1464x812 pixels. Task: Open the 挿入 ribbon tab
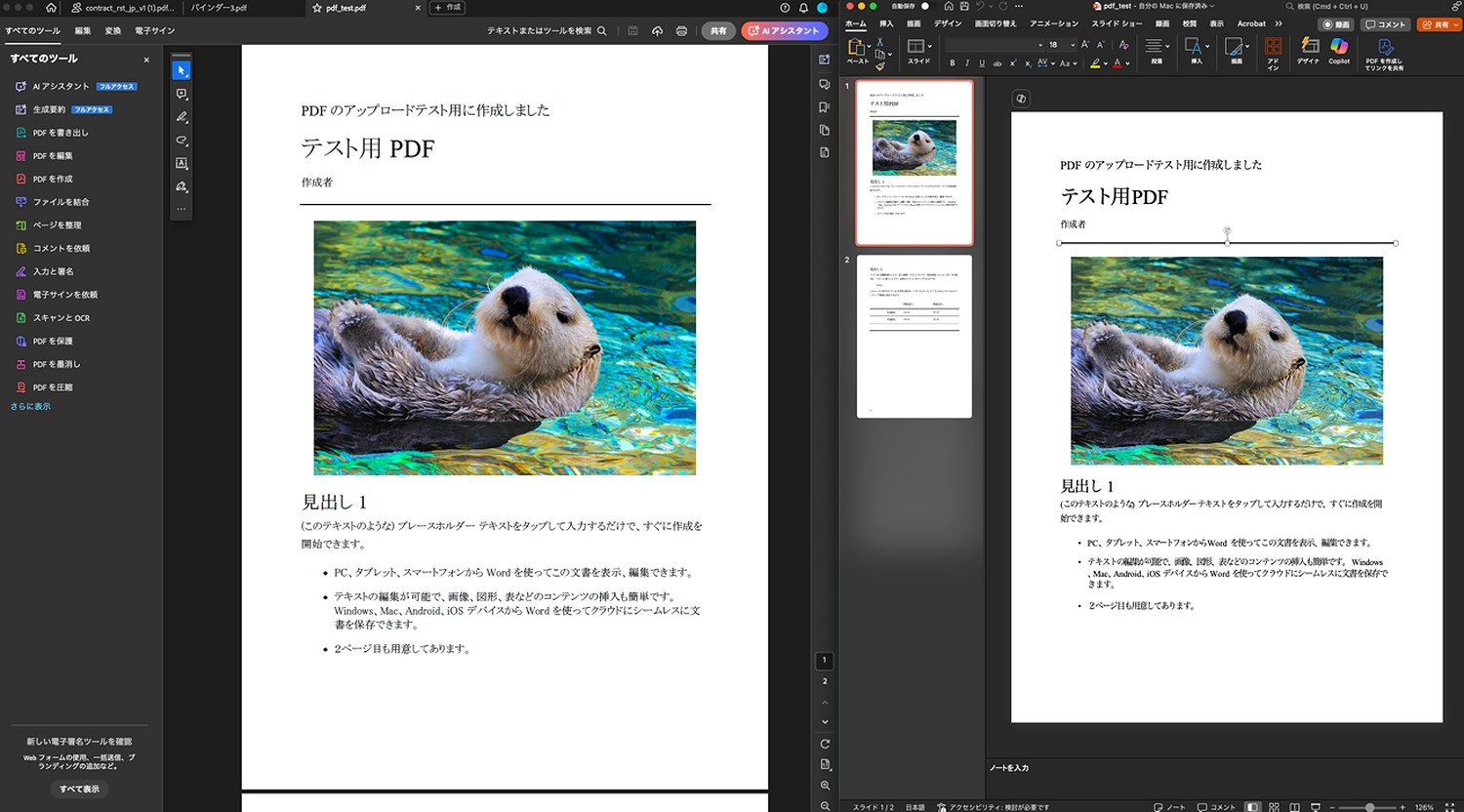(x=886, y=23)
